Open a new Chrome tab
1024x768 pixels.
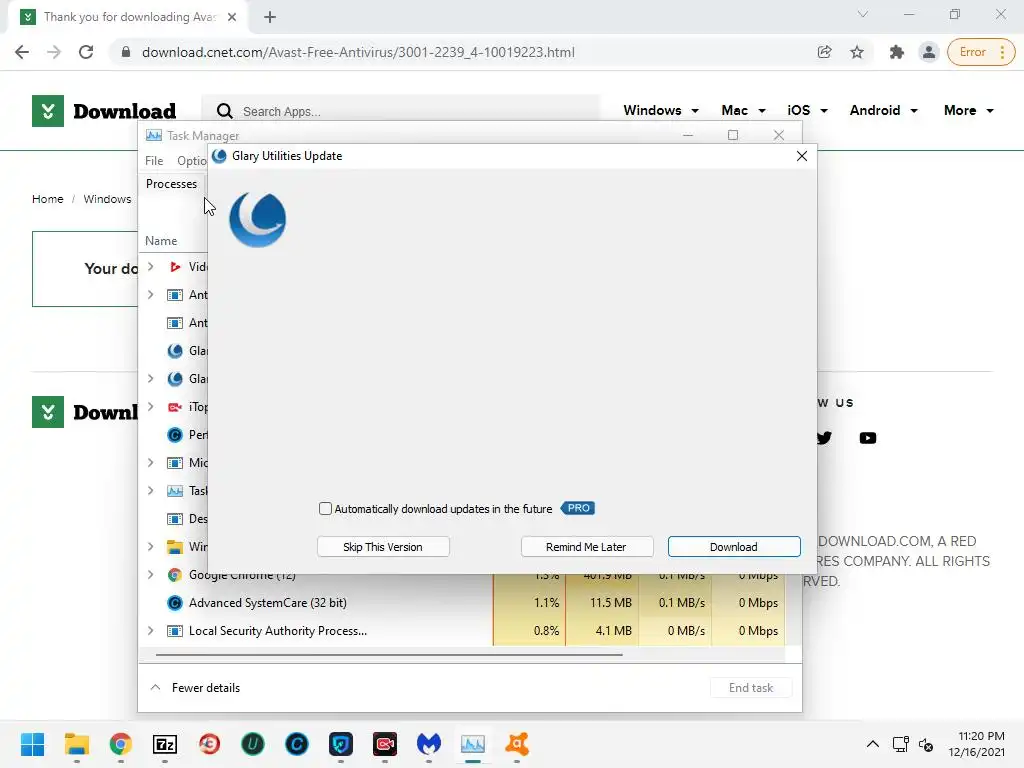click(x=270, y=17)
